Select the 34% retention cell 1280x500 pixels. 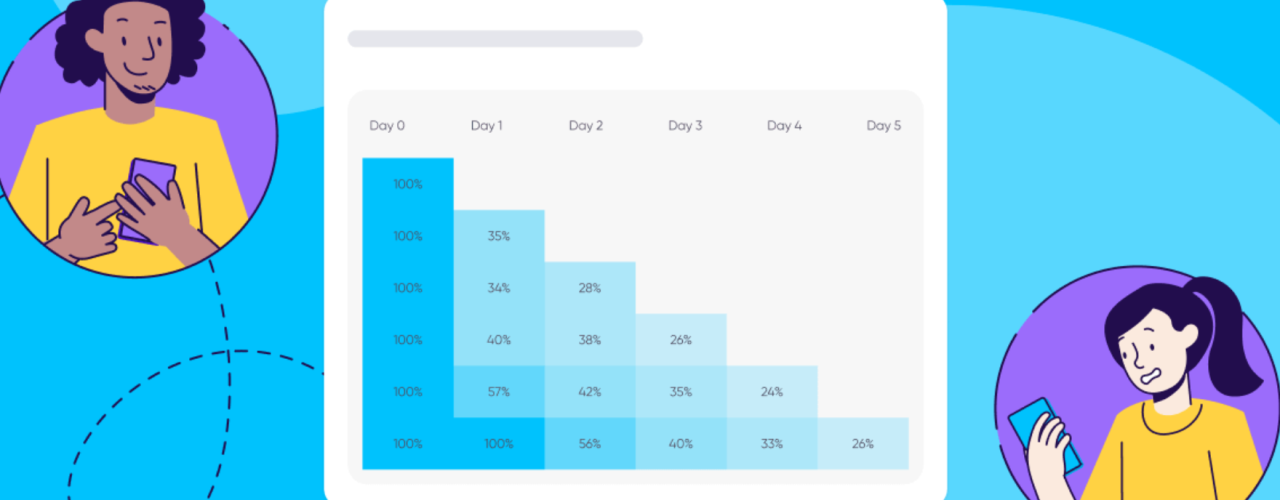click(x=499, y=288)
